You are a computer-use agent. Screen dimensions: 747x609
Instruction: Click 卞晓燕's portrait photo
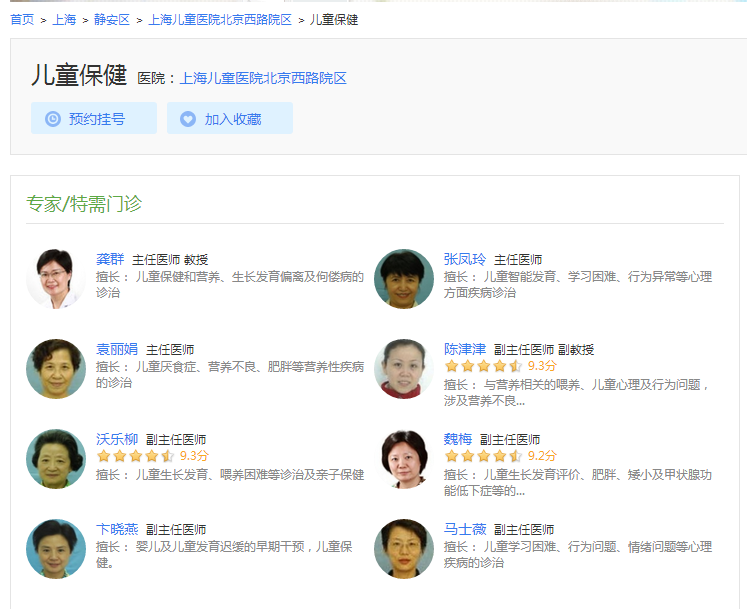click(x=56, y=549)
